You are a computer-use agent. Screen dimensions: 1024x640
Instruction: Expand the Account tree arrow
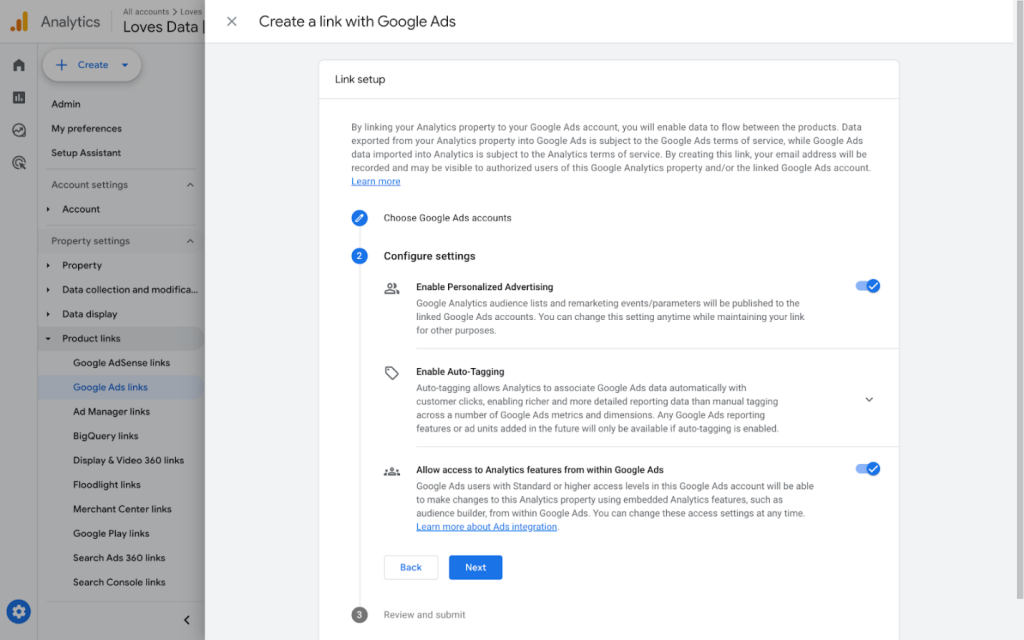pyautogui.click(x=48, y=210)
